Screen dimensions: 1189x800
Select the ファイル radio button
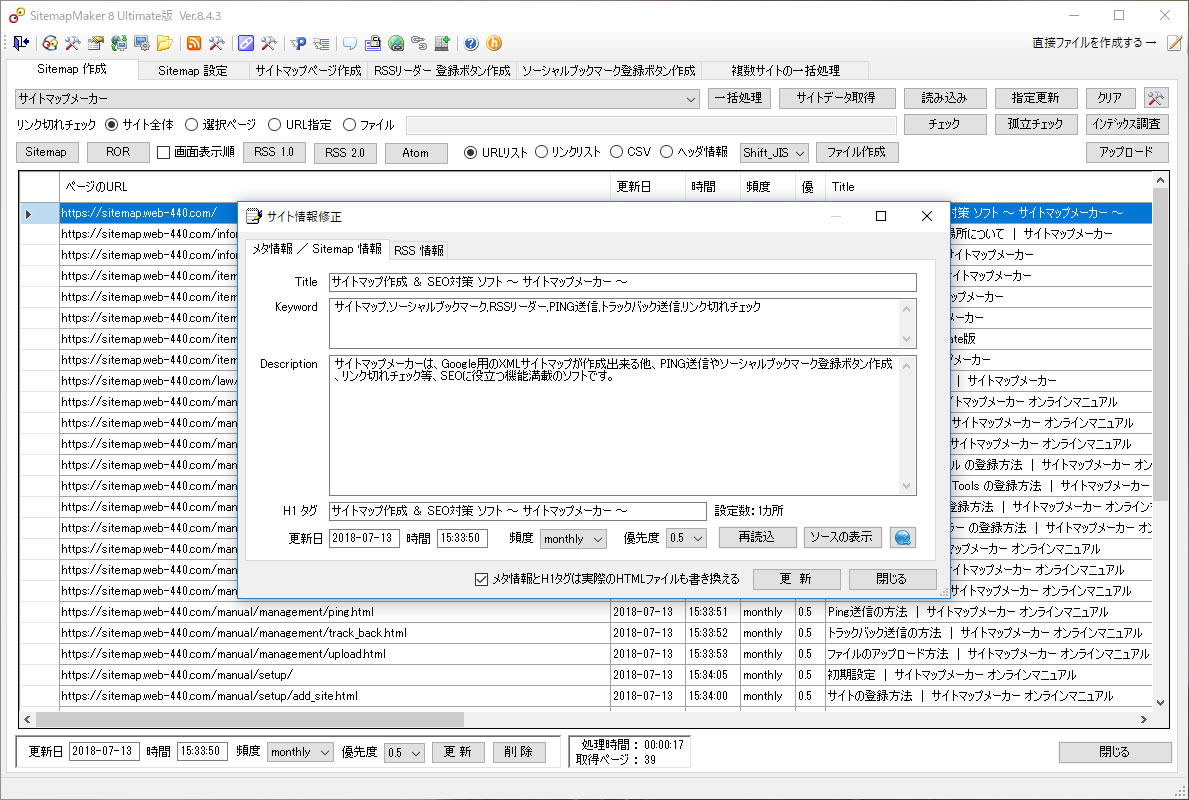tap(350, 124)
